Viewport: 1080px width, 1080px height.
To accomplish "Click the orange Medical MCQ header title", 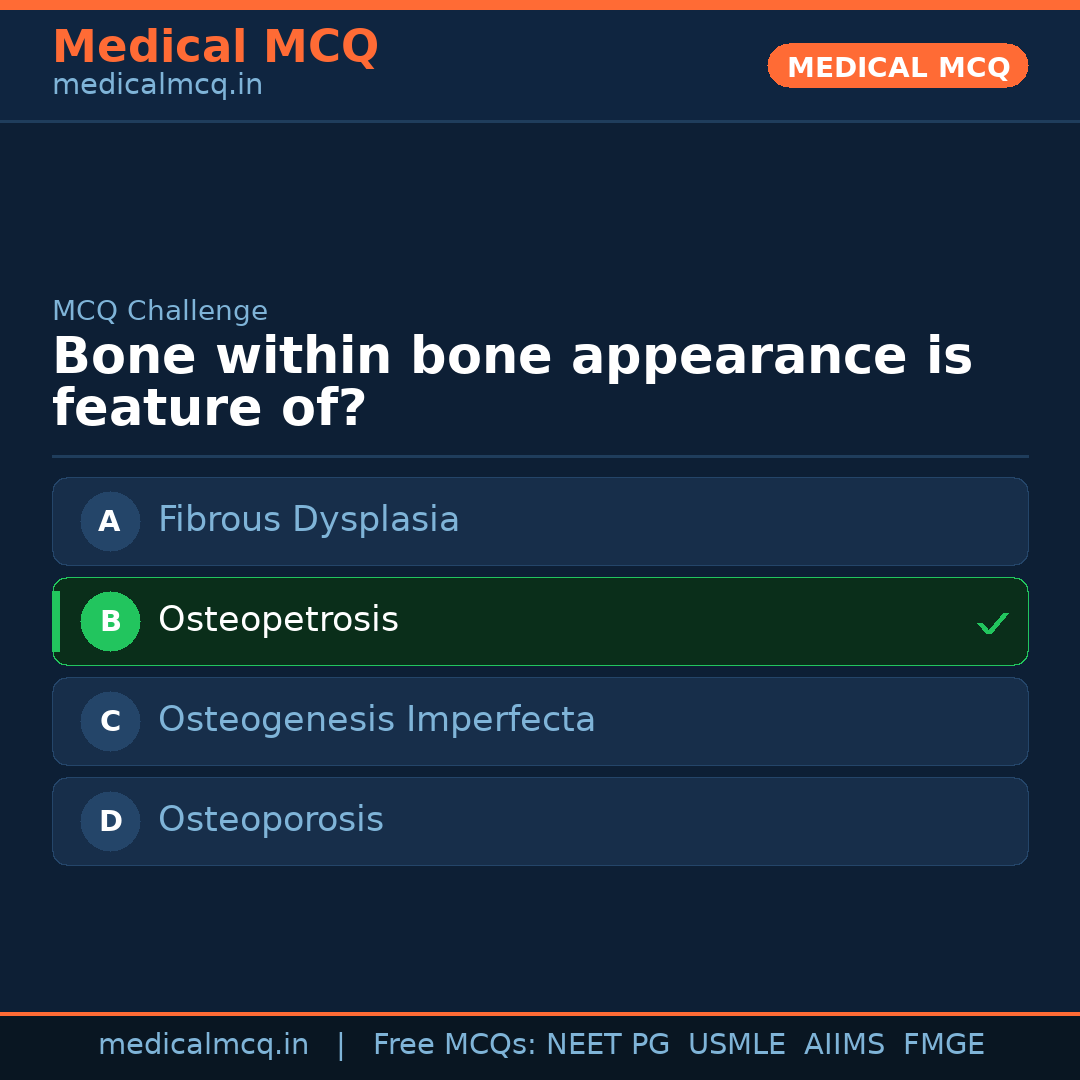I will coord(215,47).
